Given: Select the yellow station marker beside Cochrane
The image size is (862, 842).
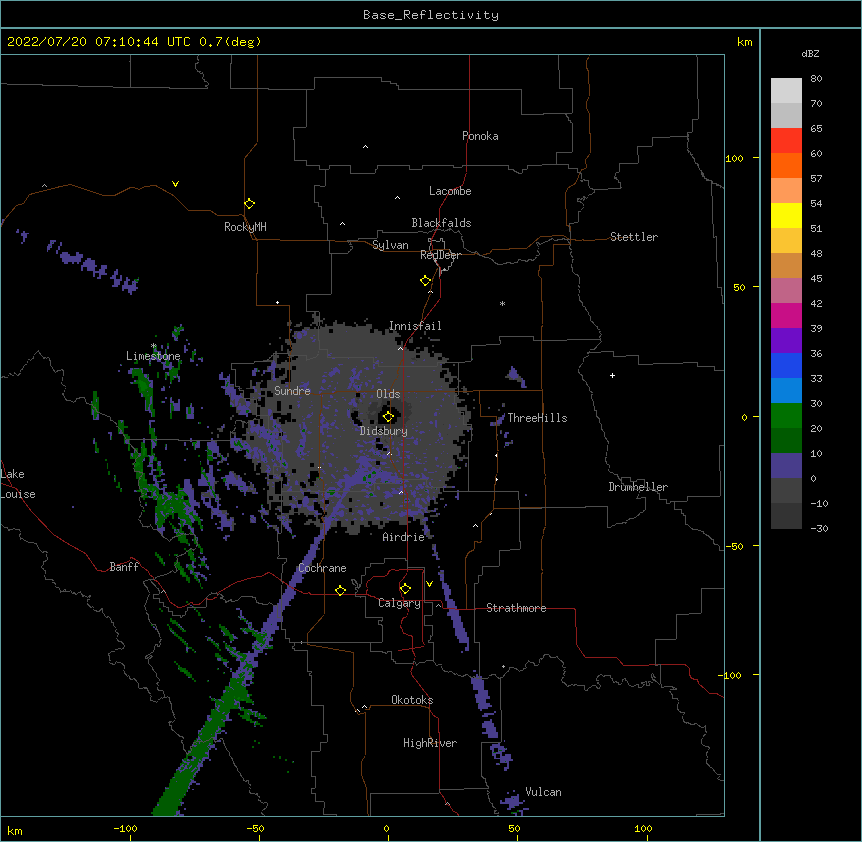Looking at the screenshot, I should [x=340, y=590].
